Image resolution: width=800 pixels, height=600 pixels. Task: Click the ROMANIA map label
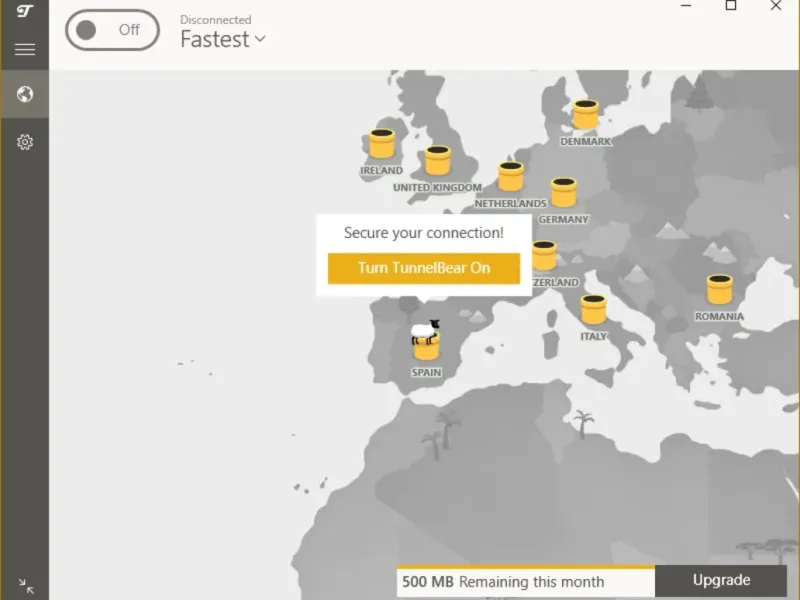click(719, 316)
